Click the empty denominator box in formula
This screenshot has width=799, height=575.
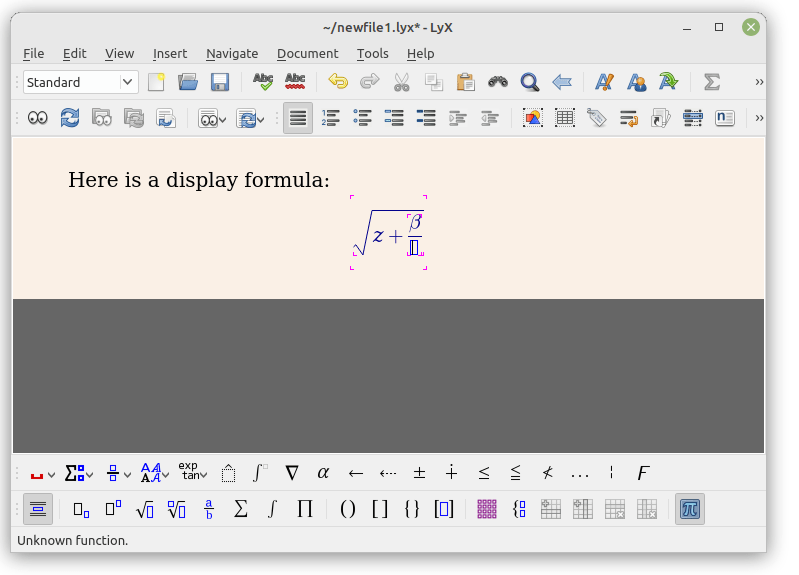click(x=414, y=247)
